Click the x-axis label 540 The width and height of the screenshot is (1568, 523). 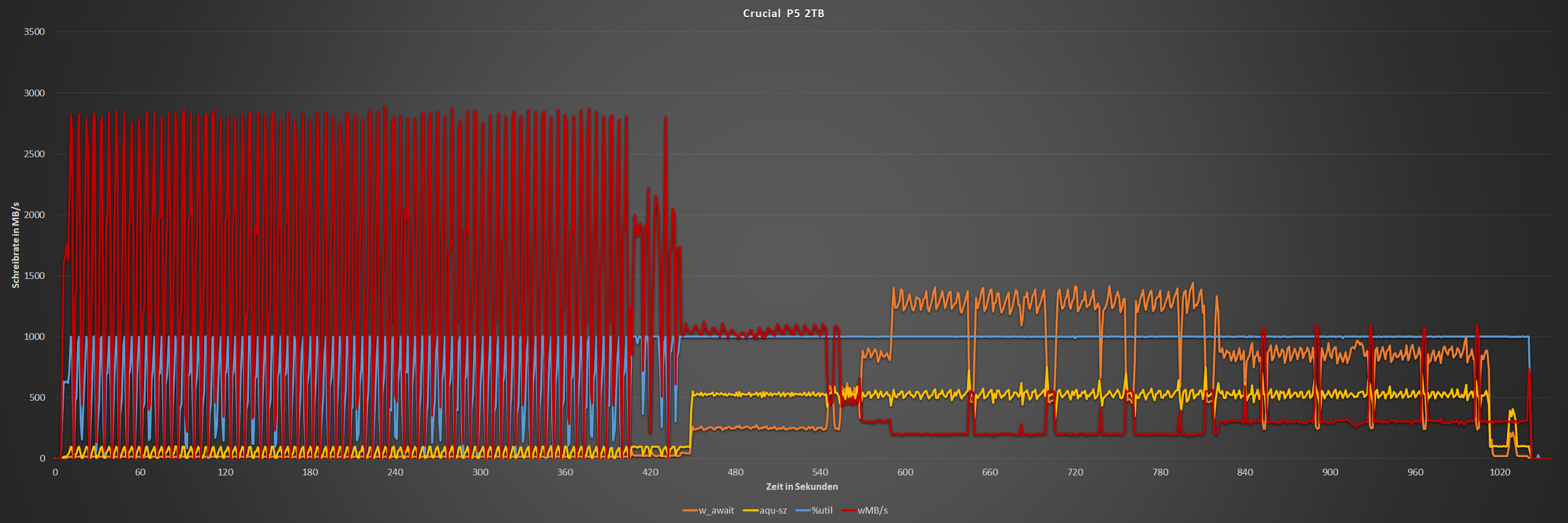tap(820, 472)
